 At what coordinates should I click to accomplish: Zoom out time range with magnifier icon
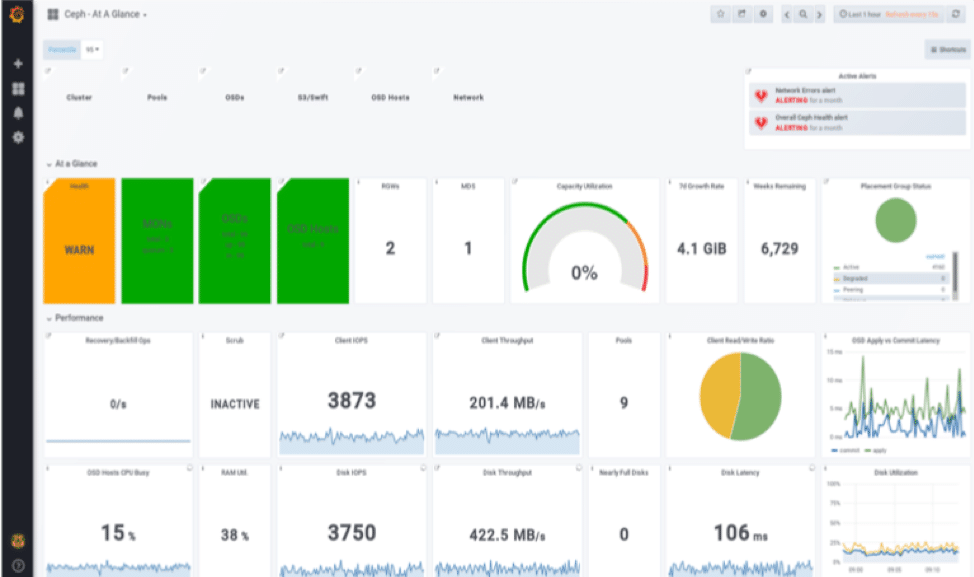click(803, 14)
